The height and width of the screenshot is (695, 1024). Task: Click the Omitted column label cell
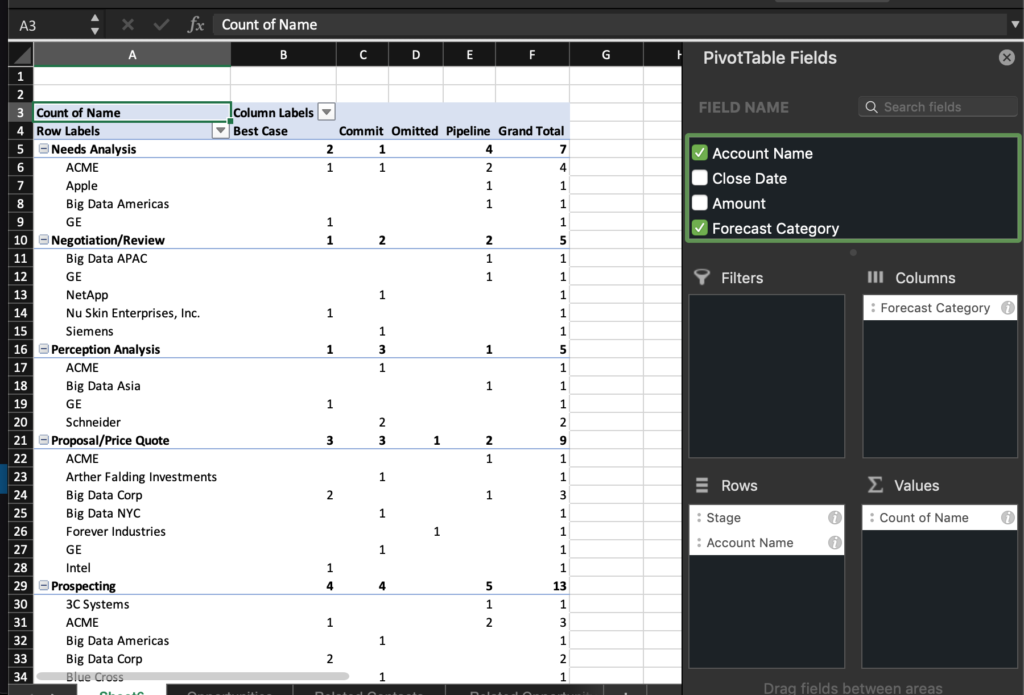[x=415, y=131]
